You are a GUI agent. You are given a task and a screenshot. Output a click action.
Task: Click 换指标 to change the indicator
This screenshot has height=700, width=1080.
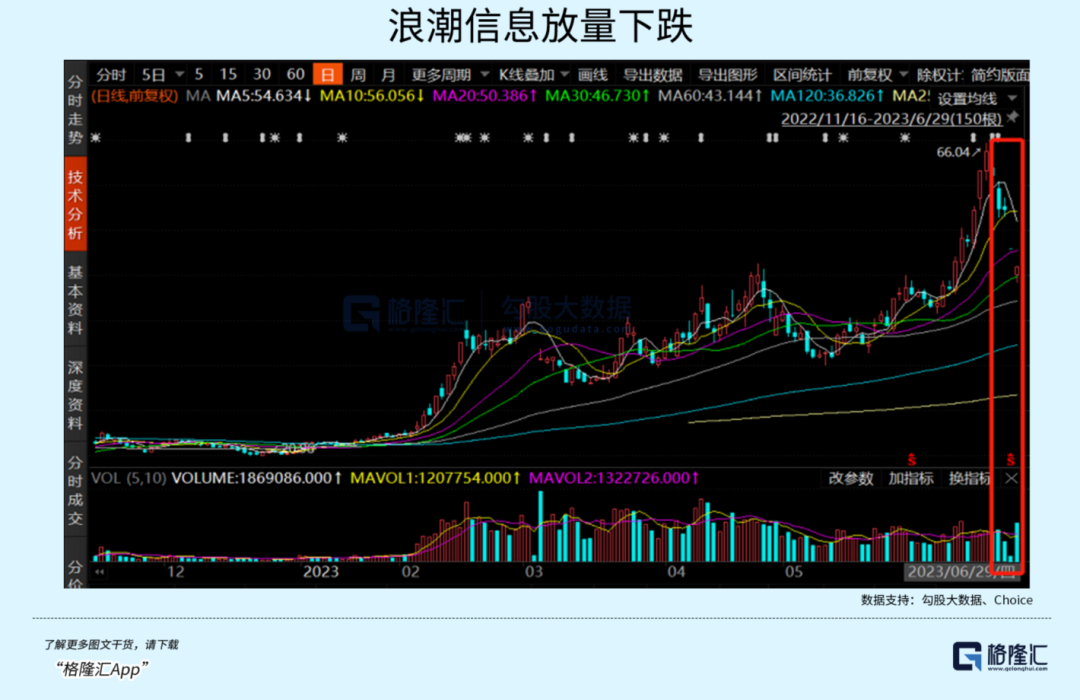[x=970, y=478]
